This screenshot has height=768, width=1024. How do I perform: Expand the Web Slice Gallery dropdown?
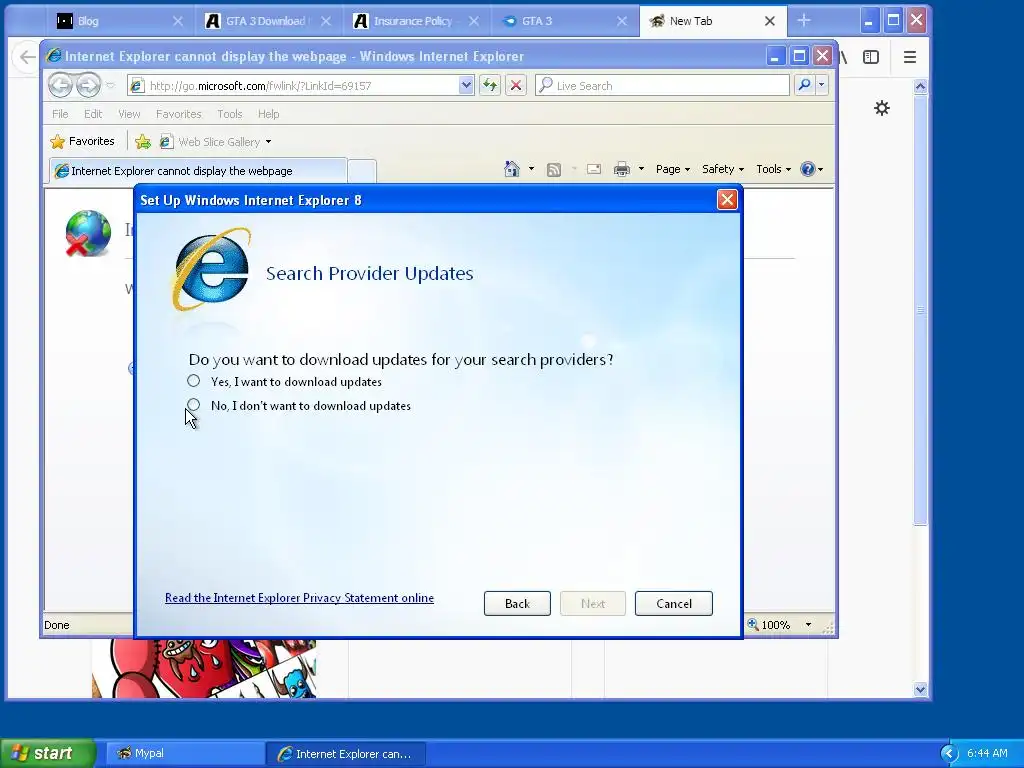tap(268, 142)
